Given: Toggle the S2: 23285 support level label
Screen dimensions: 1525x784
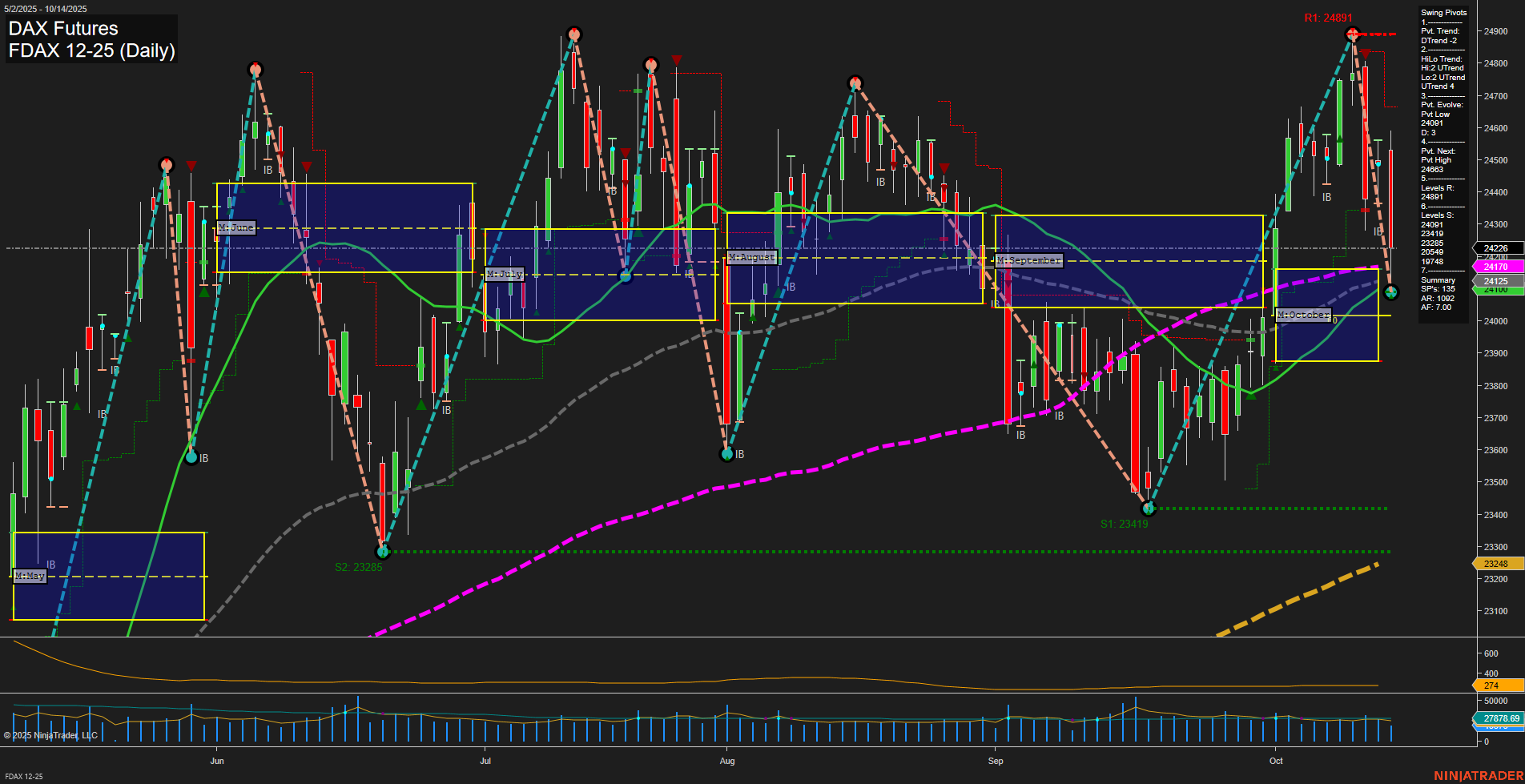Looking at the screenshot, I should click(x=358, y=567).
